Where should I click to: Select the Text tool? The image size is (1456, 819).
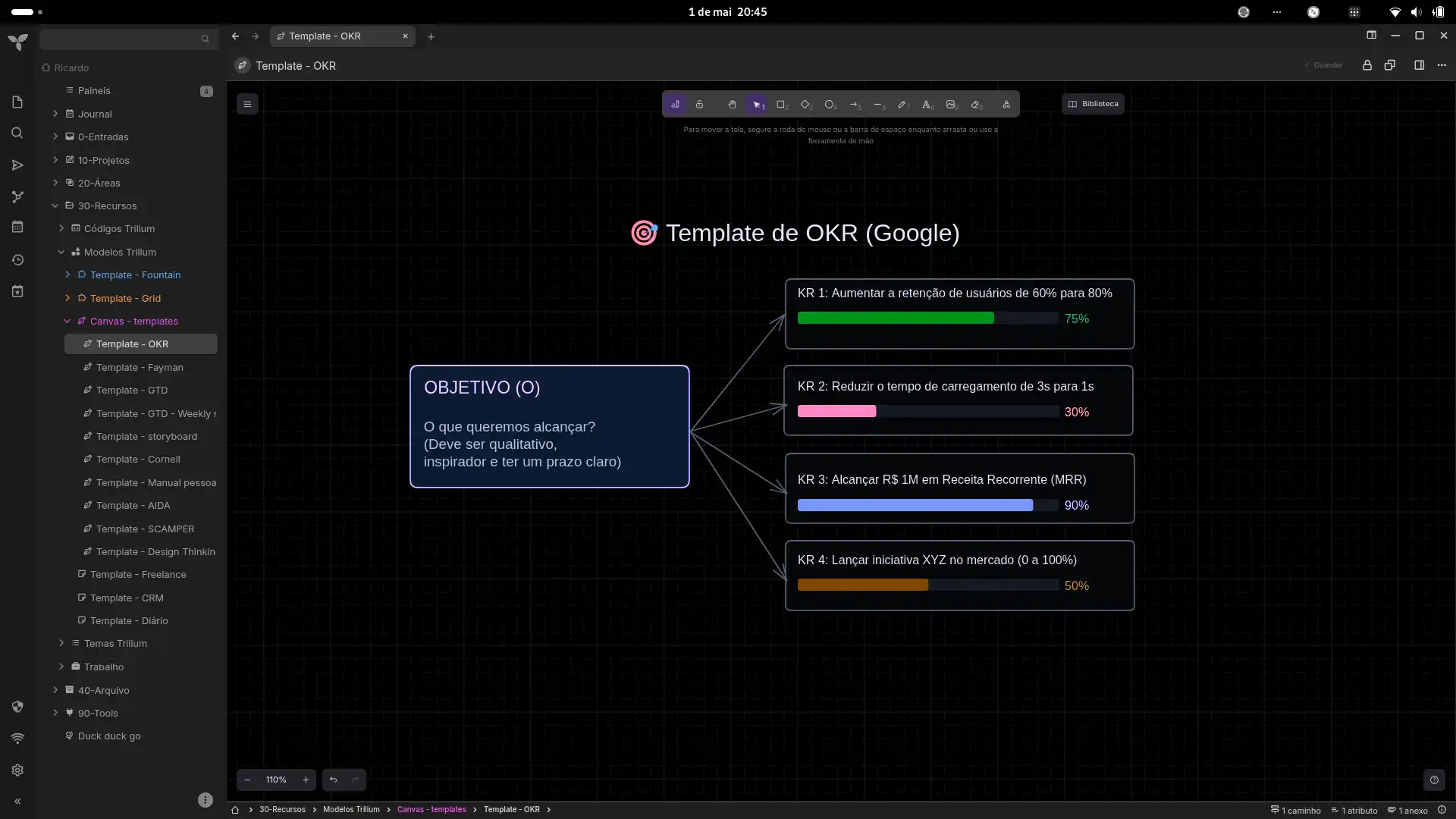click(927, 105)
